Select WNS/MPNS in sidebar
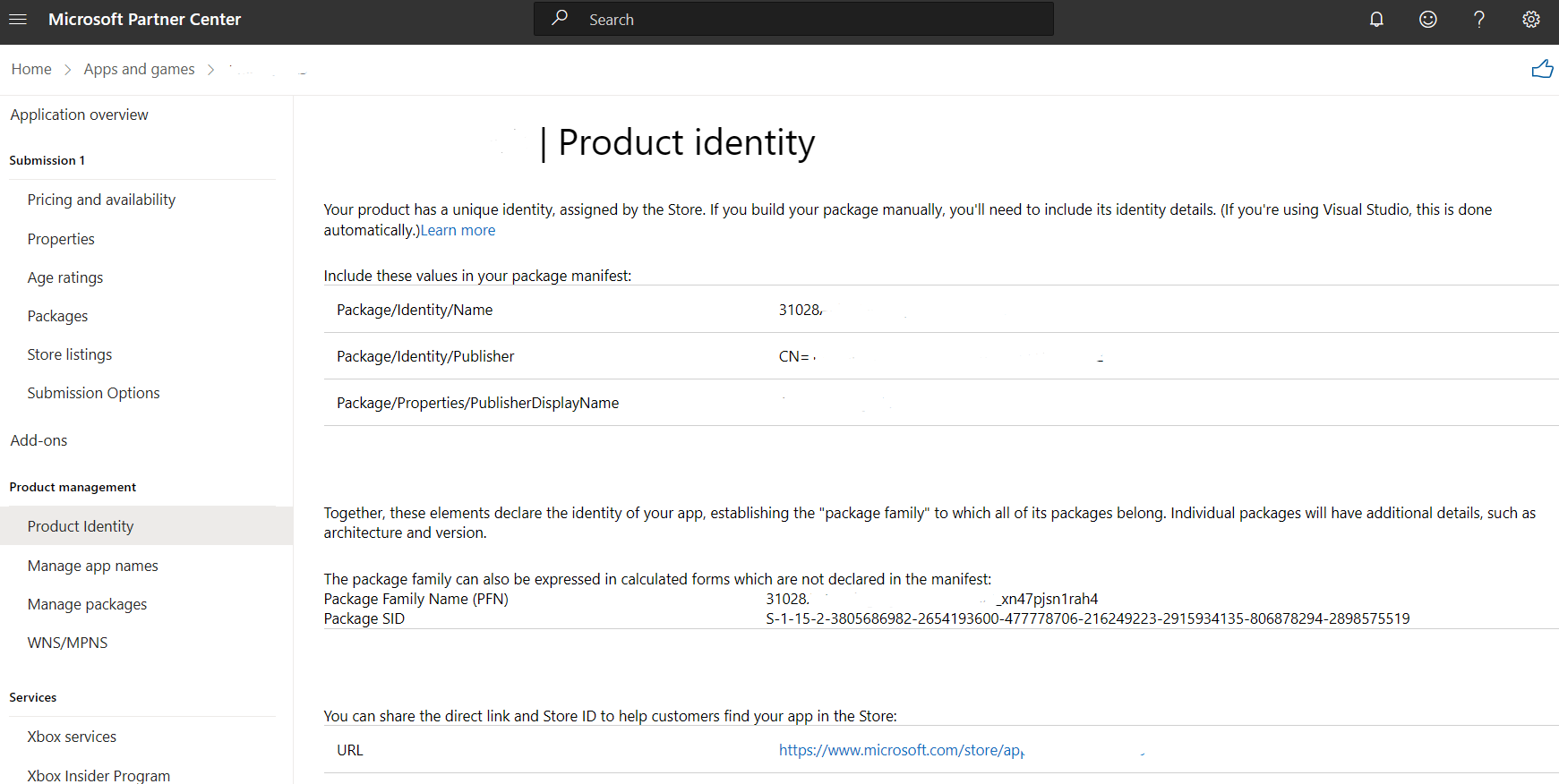1559x784 pixels. pyautogui.click(x=67, y=643)
